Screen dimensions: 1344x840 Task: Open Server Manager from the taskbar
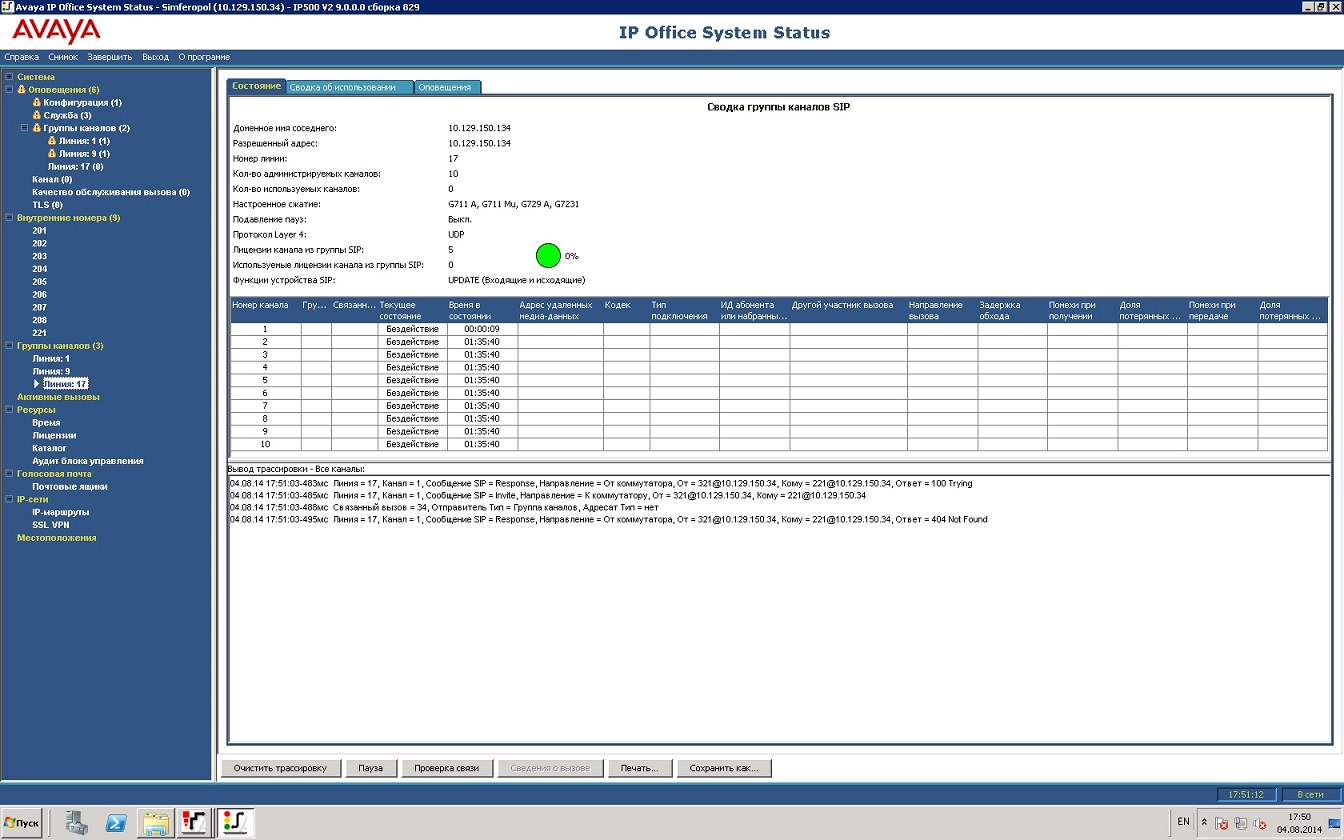(76, 822)
